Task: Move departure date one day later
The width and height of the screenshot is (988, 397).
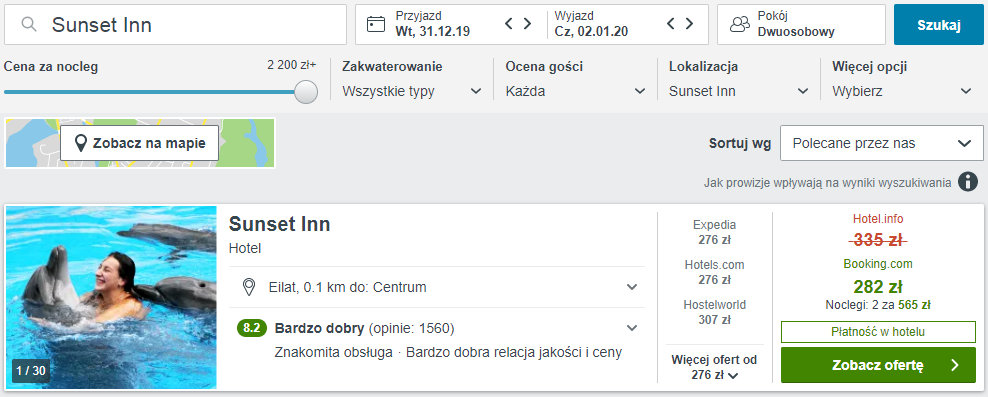Action: pos(689,24)
